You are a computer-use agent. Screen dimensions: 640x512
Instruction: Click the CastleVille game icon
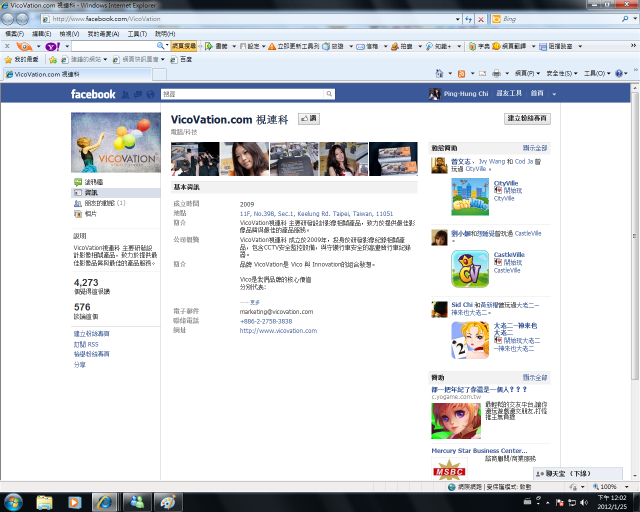(x=470, y=269)
